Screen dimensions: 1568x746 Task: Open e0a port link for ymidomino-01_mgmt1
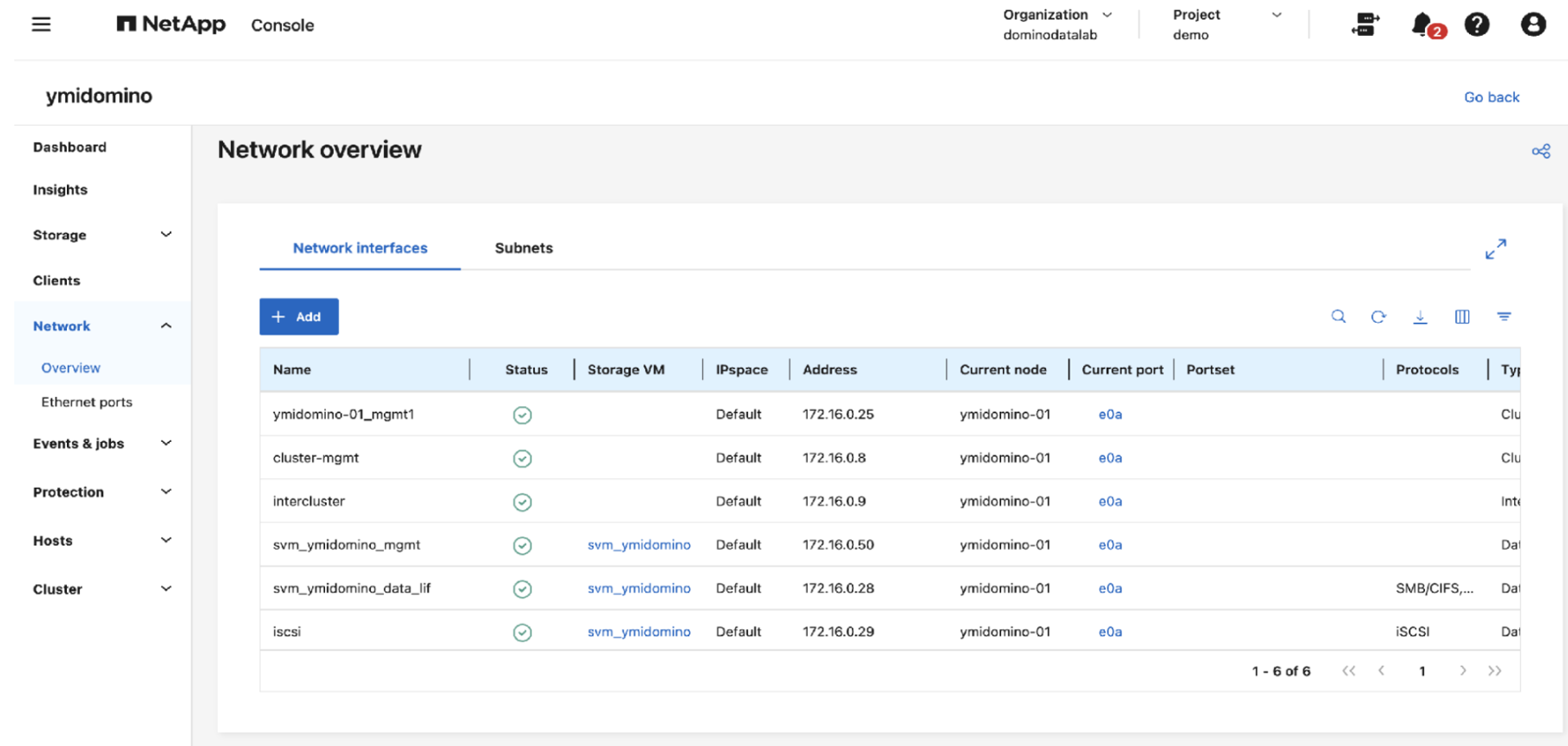(x=1110, y=414)
